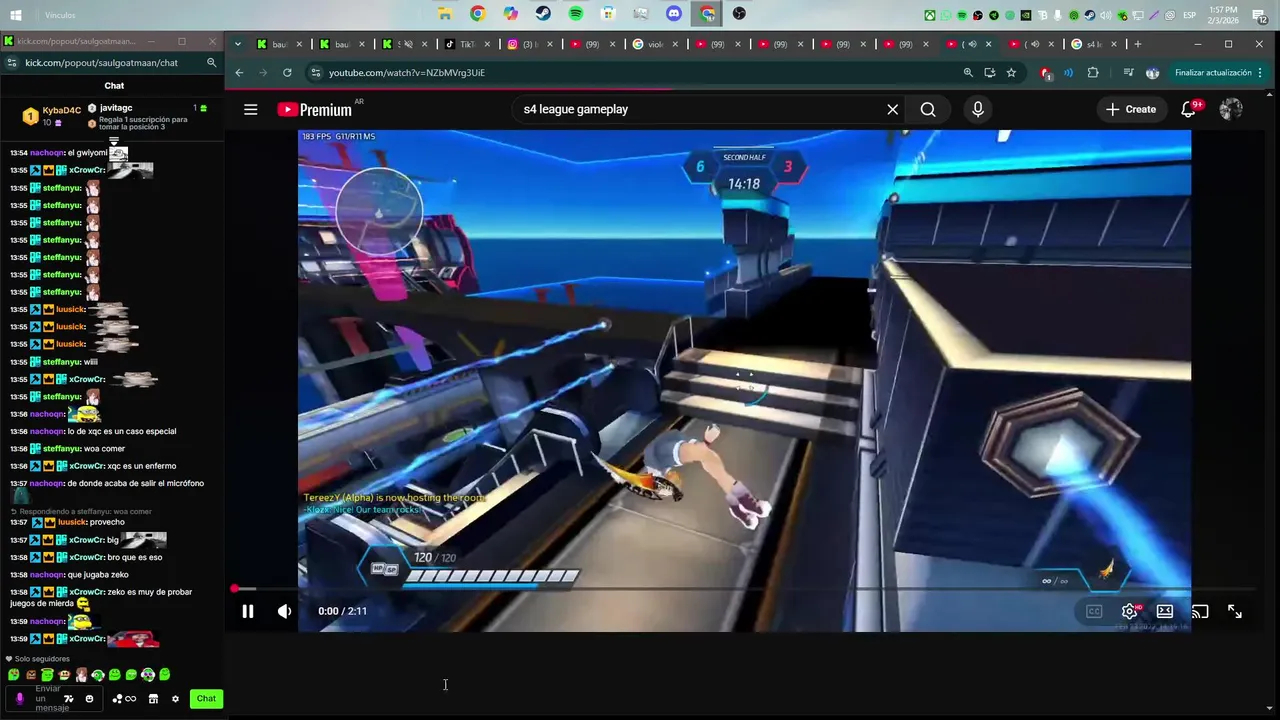Reload the YouTube page
This screenshot has height=720, width=1280.
click(287, 73)
